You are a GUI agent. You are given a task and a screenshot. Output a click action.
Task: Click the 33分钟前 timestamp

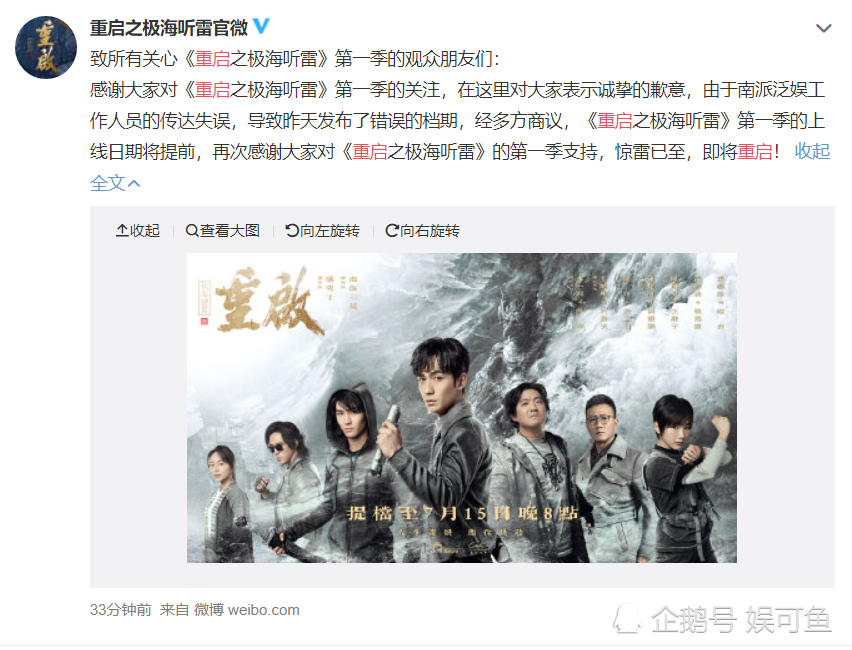coord(121,610)
